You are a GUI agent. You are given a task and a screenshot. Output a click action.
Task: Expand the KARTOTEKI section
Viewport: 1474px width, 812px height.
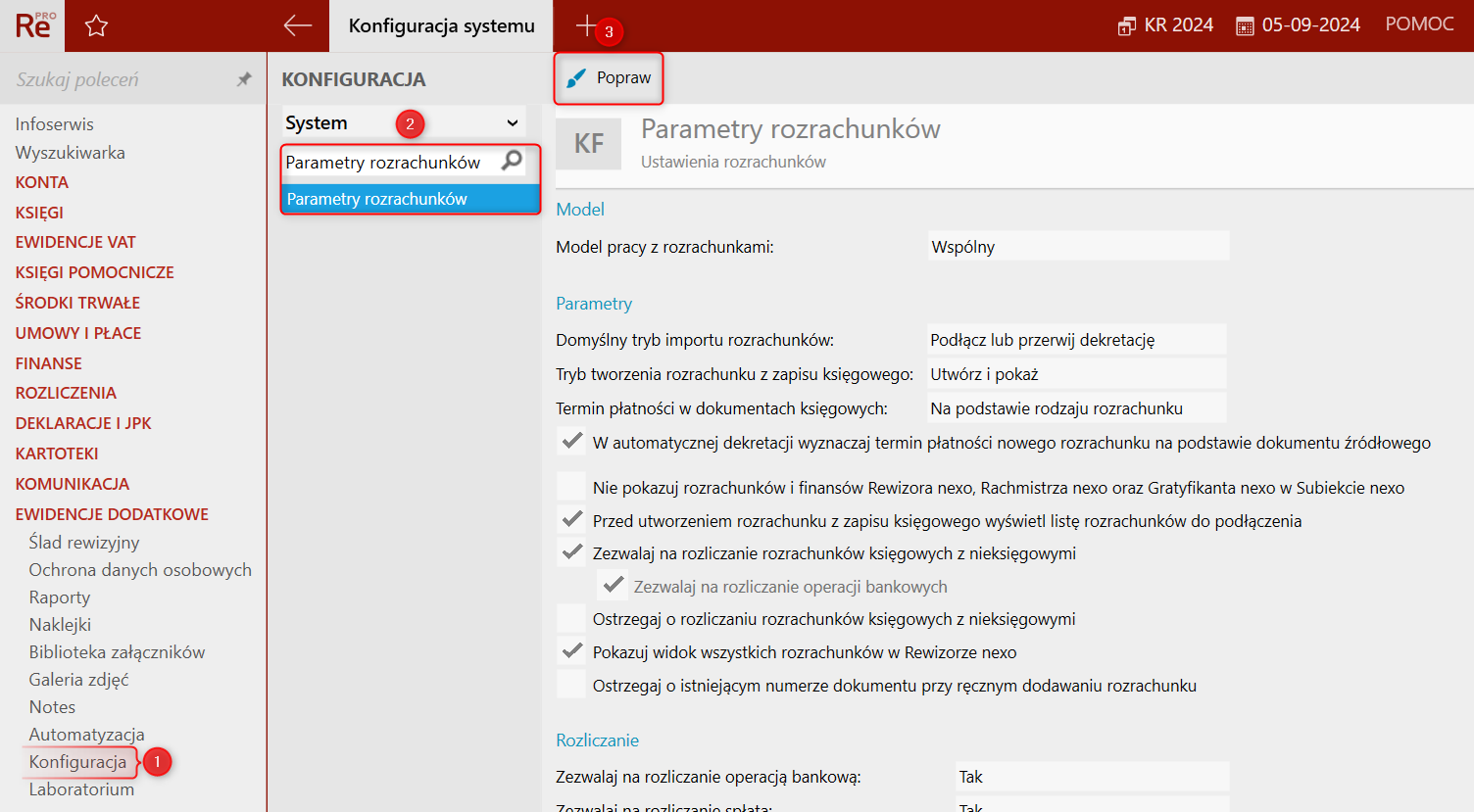tap(57, 454)
